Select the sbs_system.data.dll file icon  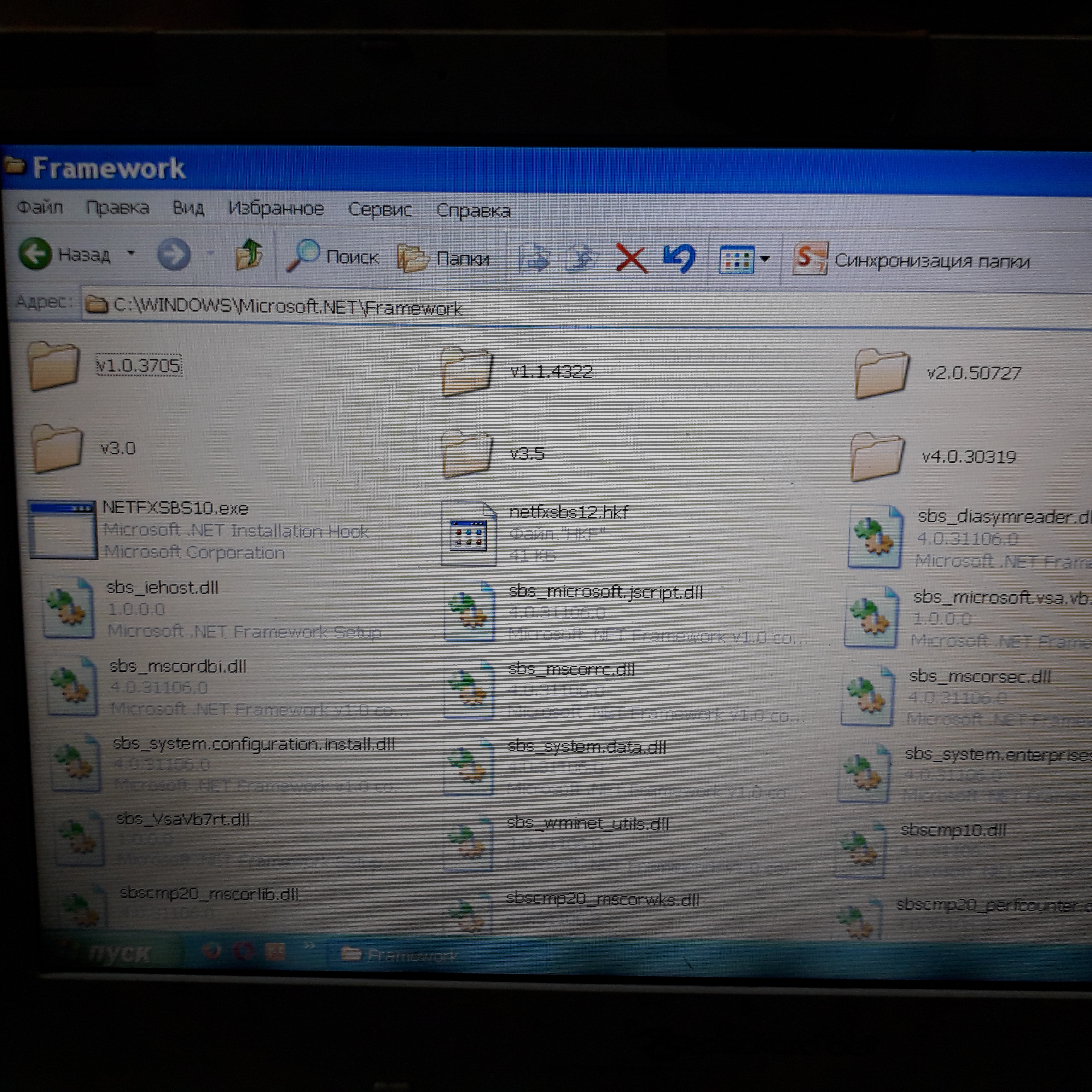(x=468, y=766)
